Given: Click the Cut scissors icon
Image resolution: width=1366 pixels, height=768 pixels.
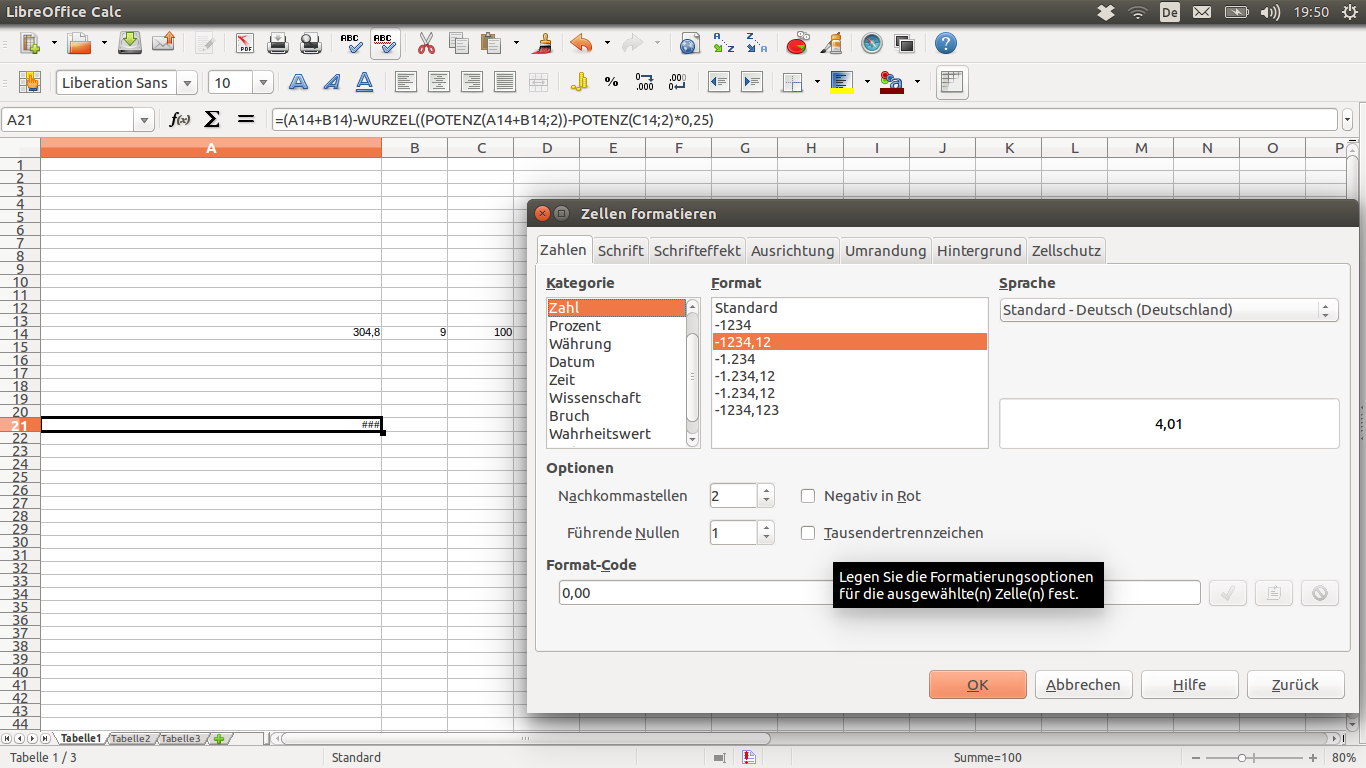Looking at the screenshot, I should (x=427, y=44).
